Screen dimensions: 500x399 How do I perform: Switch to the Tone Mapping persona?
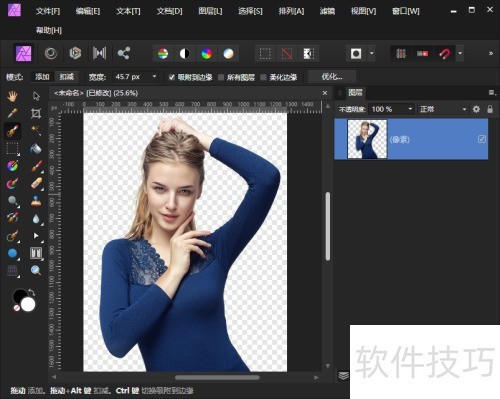click(x=99, y=53)
